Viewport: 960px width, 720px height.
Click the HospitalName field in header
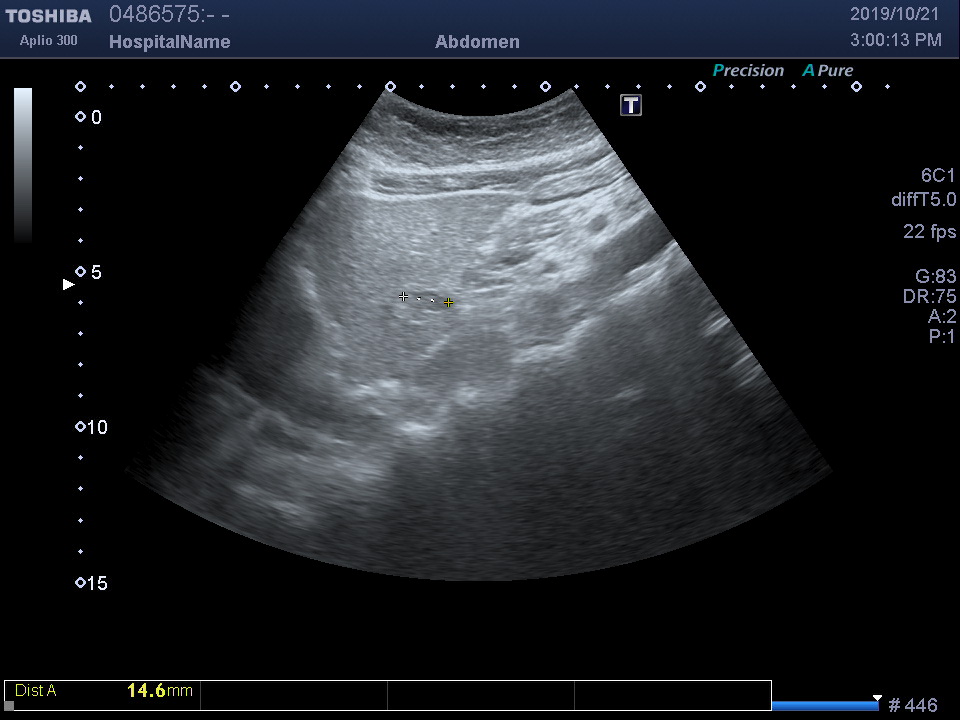[x=169, y=42]
